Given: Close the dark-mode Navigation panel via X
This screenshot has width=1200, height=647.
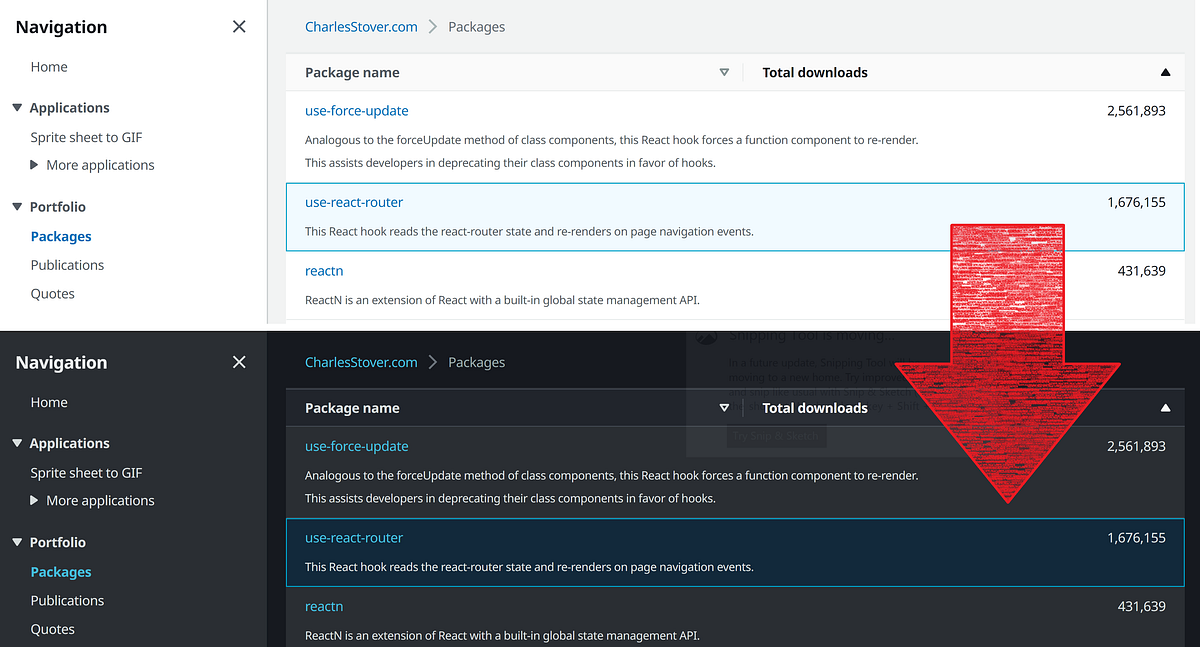Looking at the screenshot, I should click(239, 362).
